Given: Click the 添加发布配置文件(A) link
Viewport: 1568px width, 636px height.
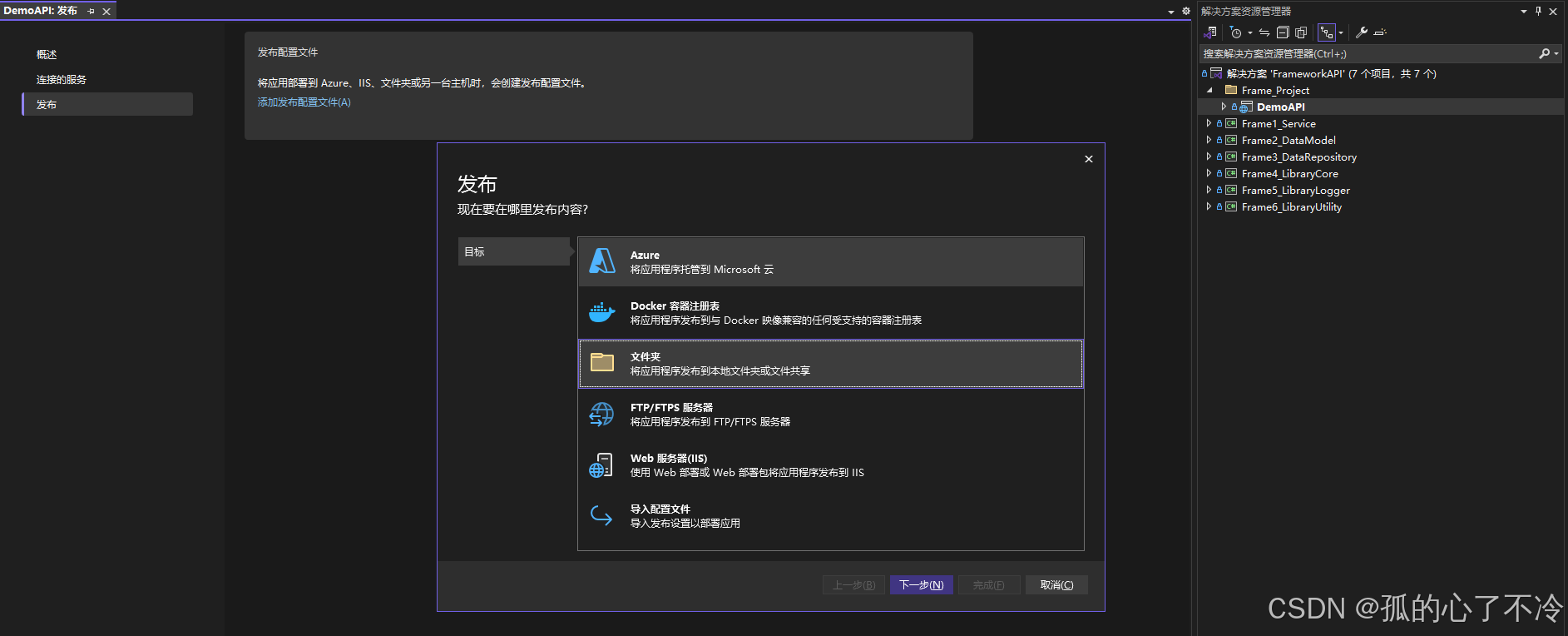Looking at the screenshot, I should point(304,102).
